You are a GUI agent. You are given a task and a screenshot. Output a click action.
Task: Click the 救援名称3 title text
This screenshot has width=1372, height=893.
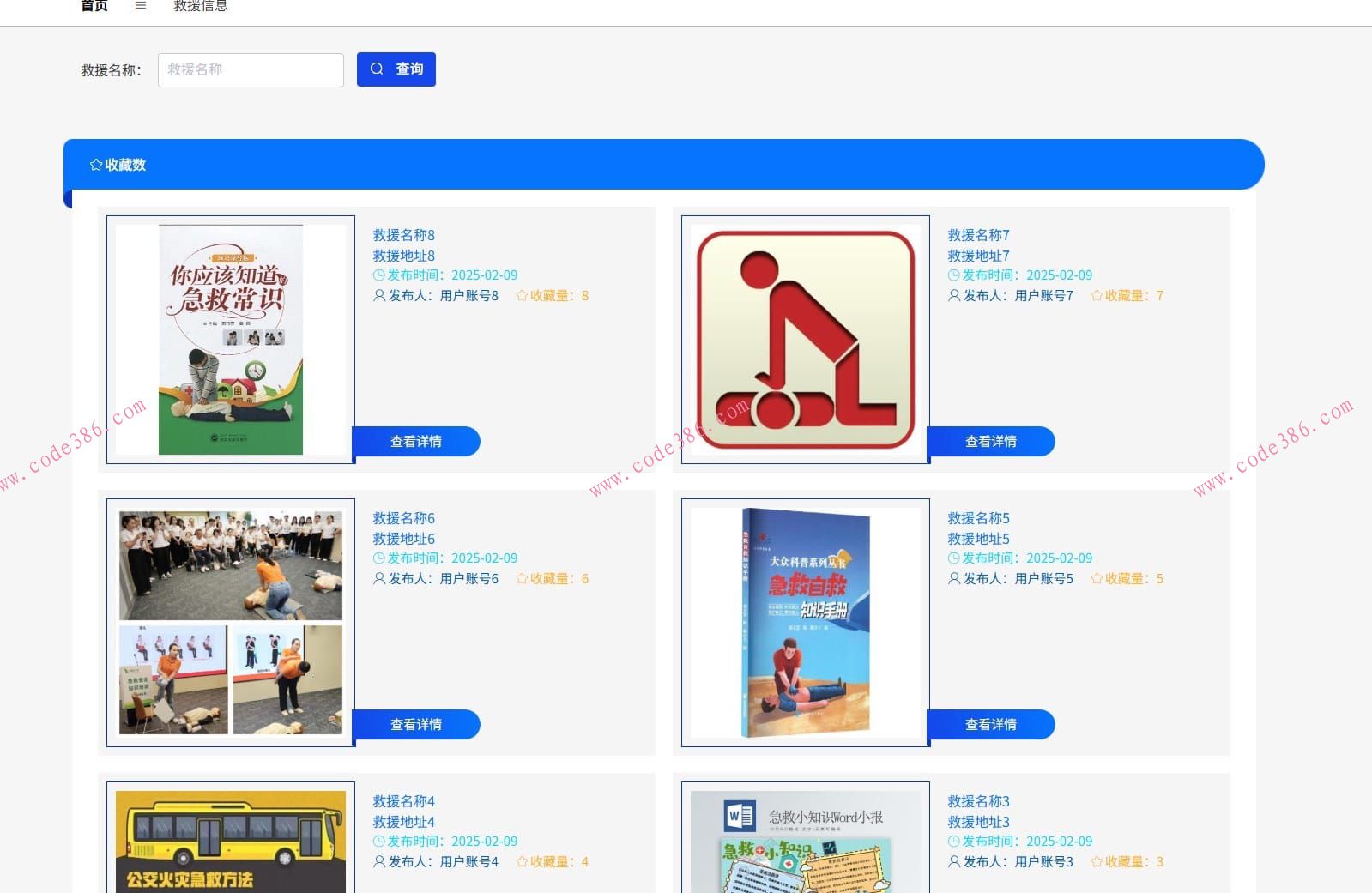[x=978, y=801]
